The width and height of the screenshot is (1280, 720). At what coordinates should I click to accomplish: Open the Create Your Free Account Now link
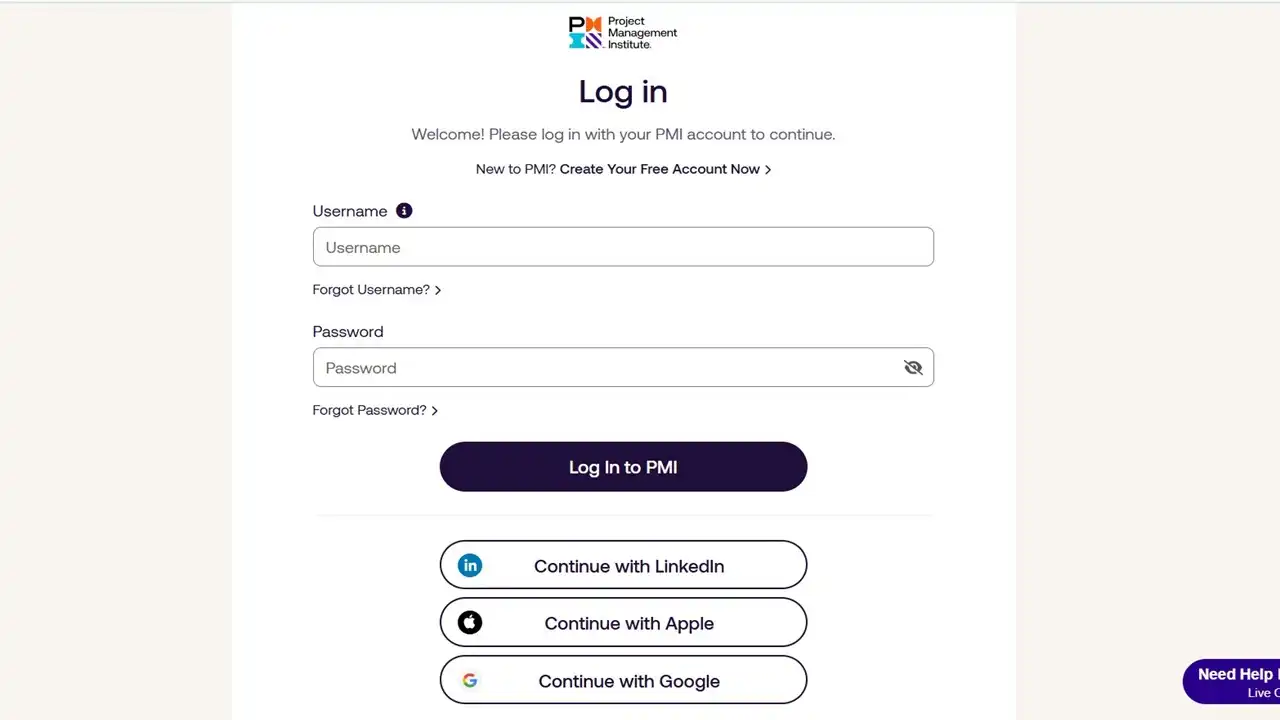pos(659,169)
